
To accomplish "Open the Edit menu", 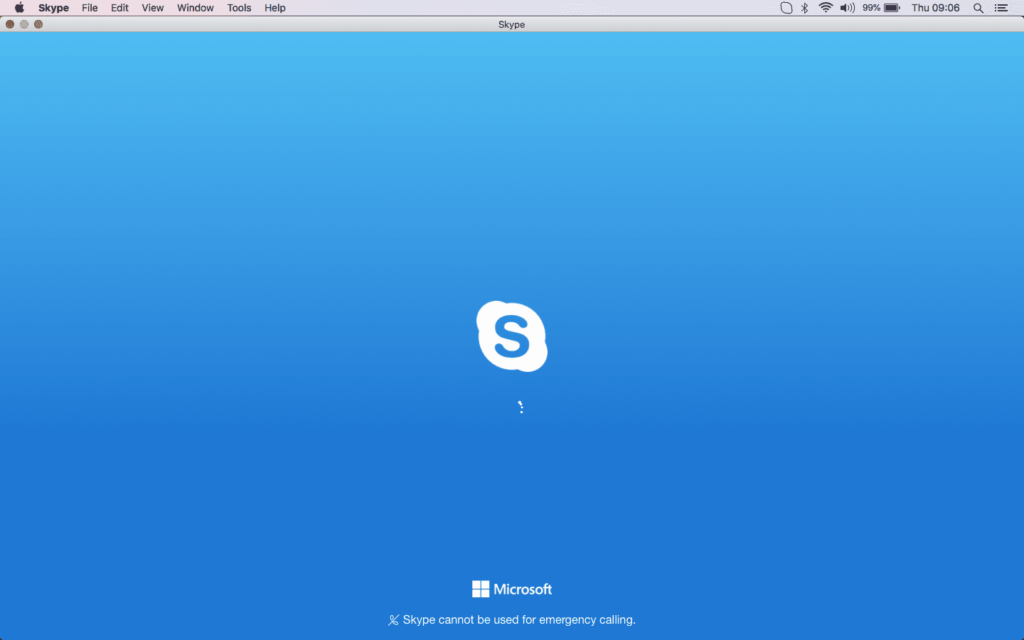I will tap(120, 8).
